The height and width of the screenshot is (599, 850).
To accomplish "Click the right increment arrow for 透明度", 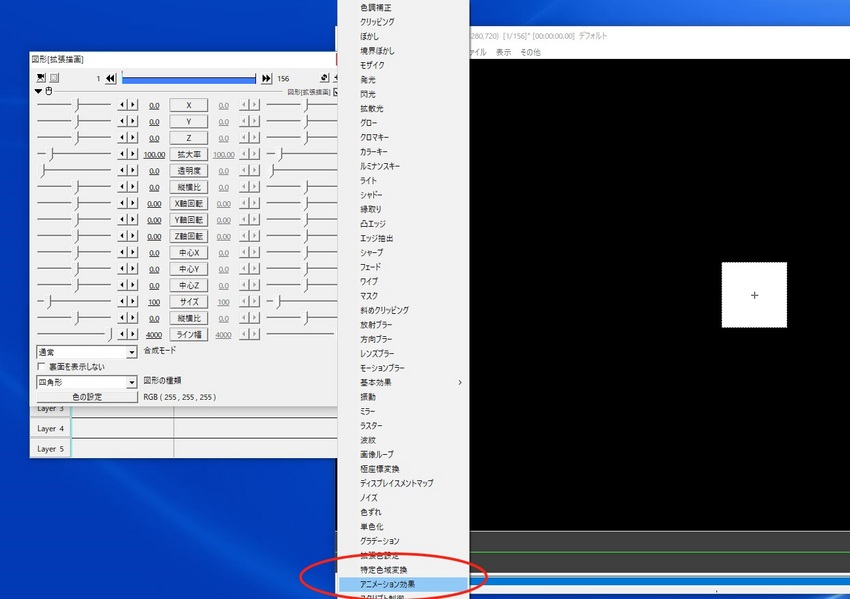I will tap(134, 171).
